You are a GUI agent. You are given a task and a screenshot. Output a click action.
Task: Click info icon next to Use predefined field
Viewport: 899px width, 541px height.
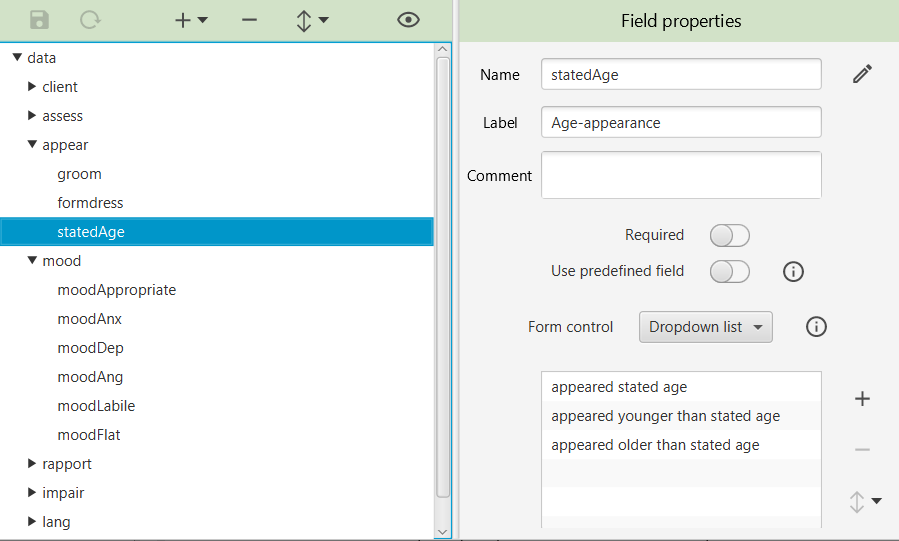click(794, 271)
